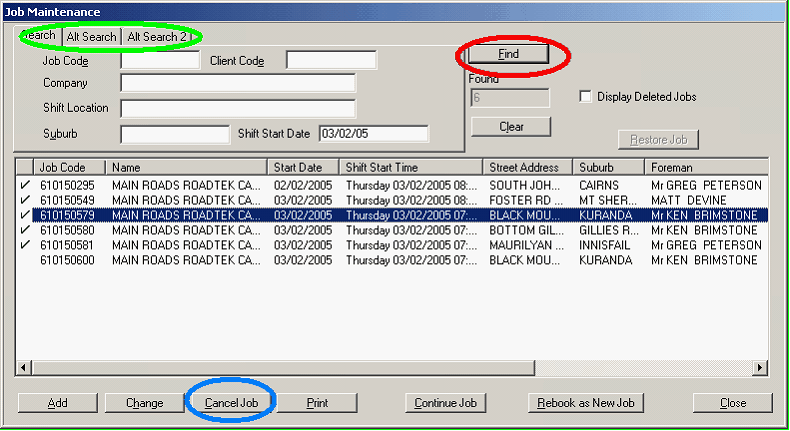This screenshot has height=431, width=790.
Task: Click Rebook as New Job
Action: tap(586, 403)
